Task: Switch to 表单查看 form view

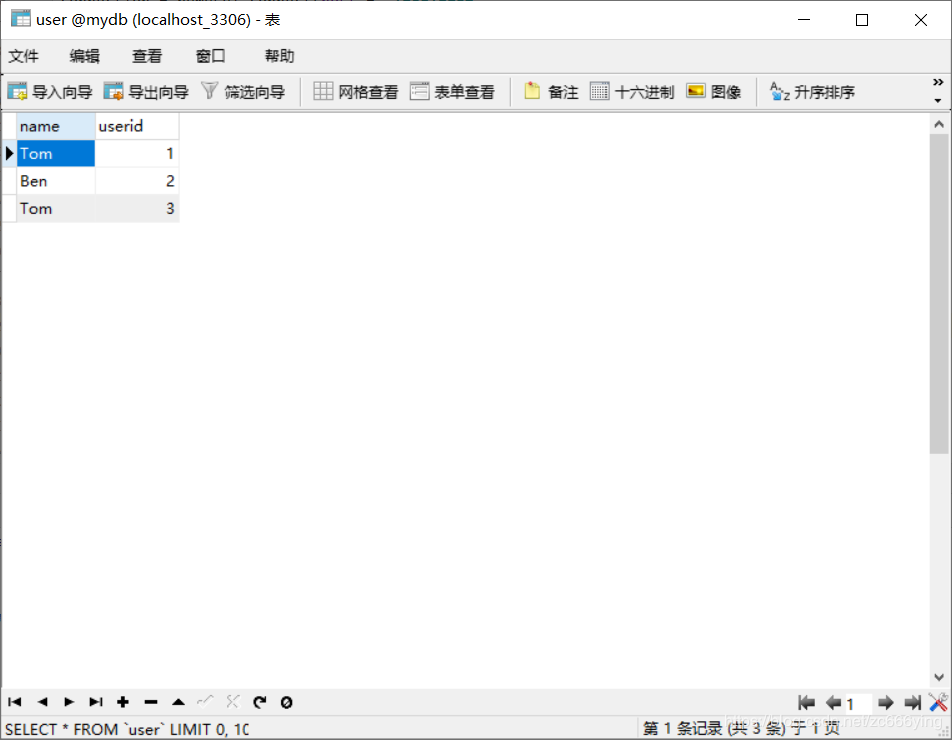Action: (452, 92)
